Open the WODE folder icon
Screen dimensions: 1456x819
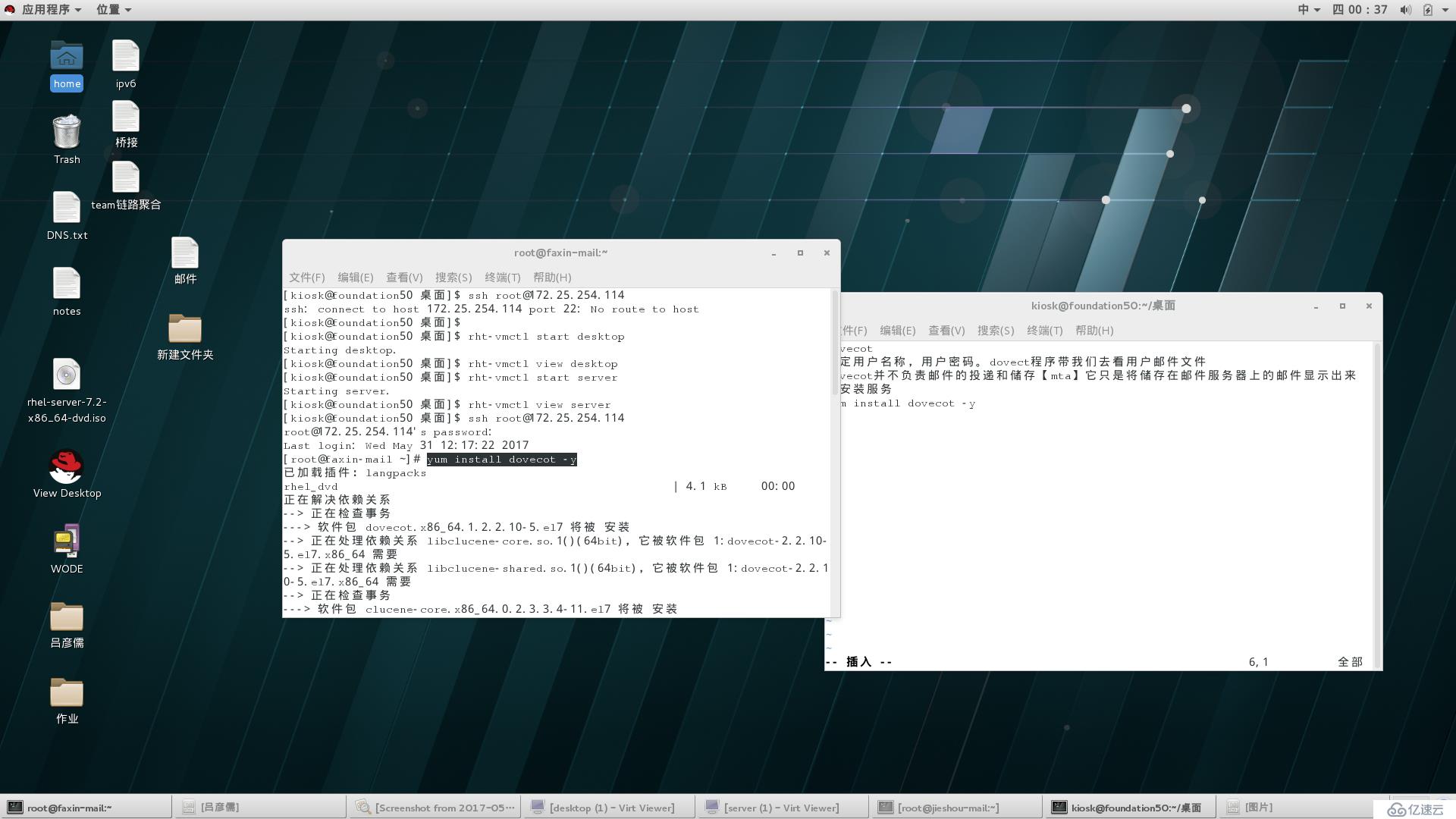click(66, 547)
